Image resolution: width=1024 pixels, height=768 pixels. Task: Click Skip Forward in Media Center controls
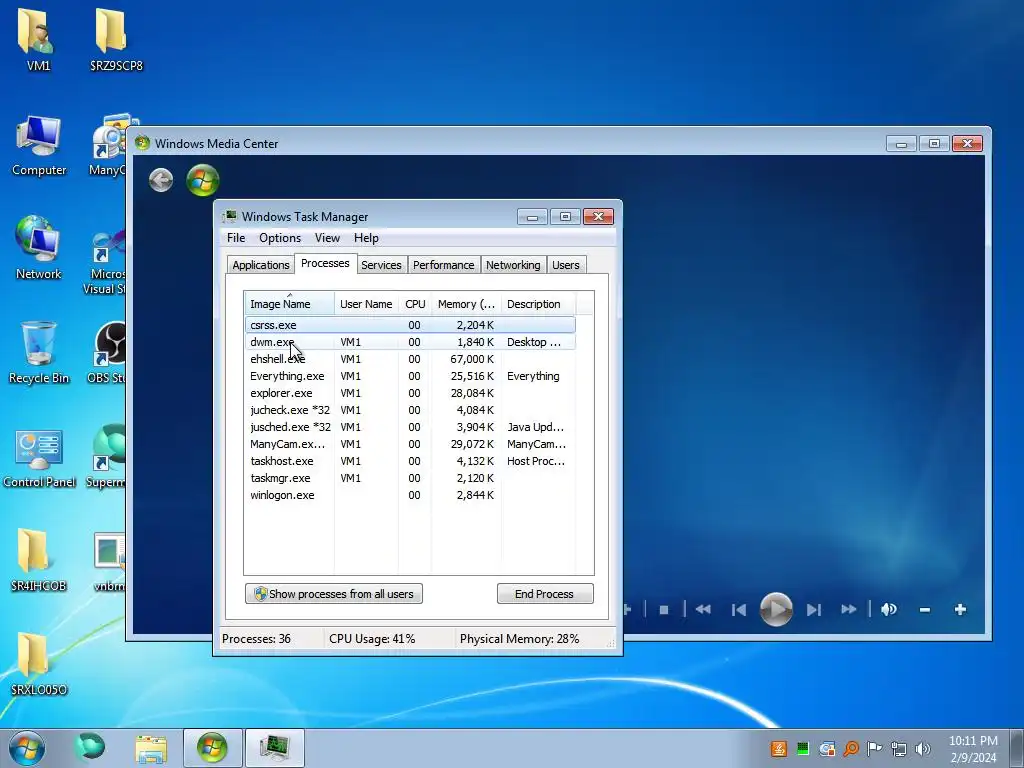coord(814,610)
